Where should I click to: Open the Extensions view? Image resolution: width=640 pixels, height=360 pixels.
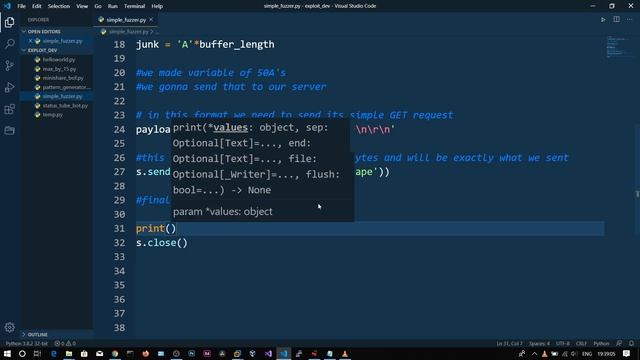click(x=9, y=109)
